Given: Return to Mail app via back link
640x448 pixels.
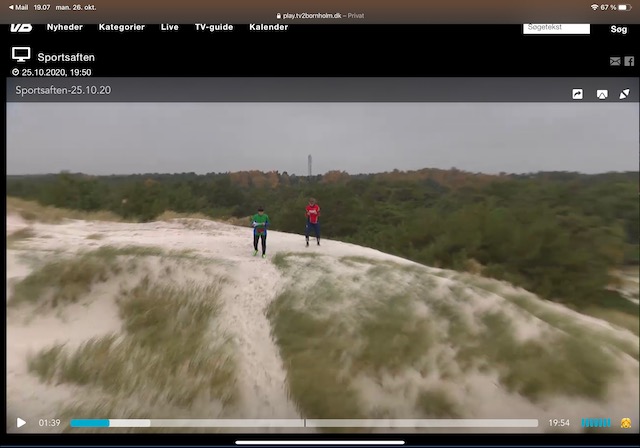Looking at the screenshot, I should [x=18, y=7].
